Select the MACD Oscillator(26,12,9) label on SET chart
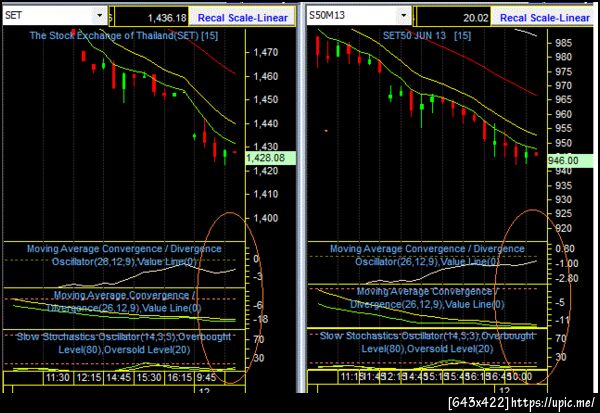 click(124, 255)
